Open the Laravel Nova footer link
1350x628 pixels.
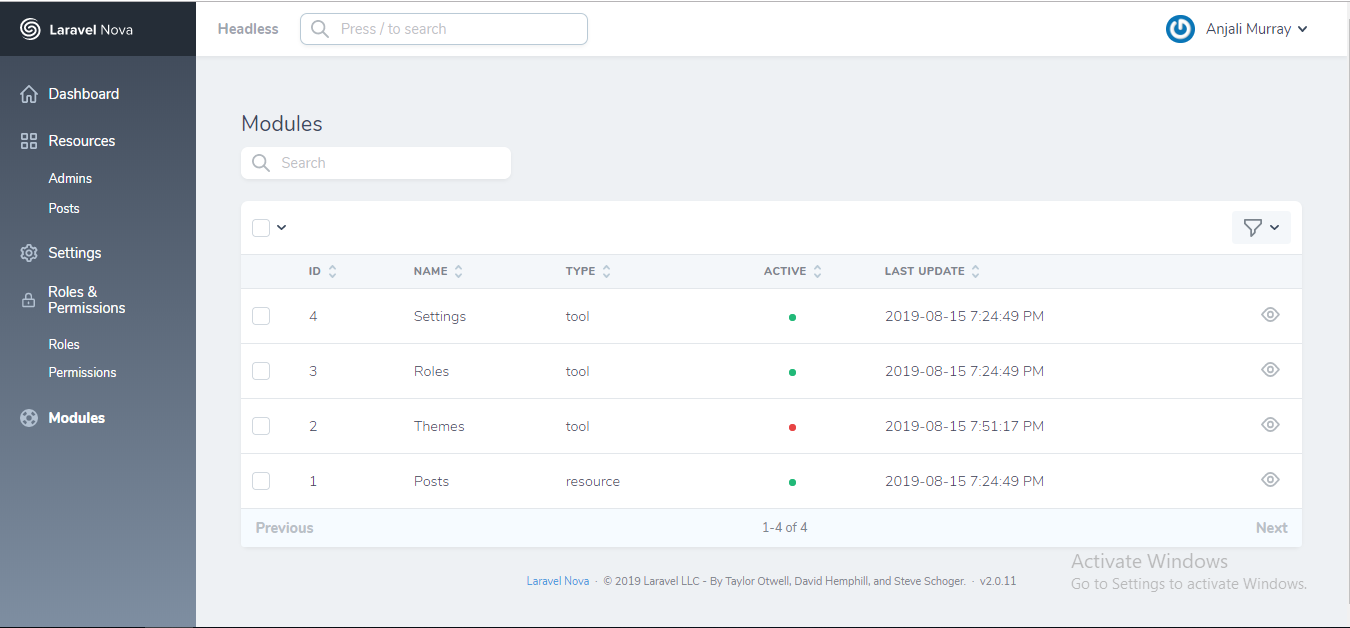click(x=558, y=581)
